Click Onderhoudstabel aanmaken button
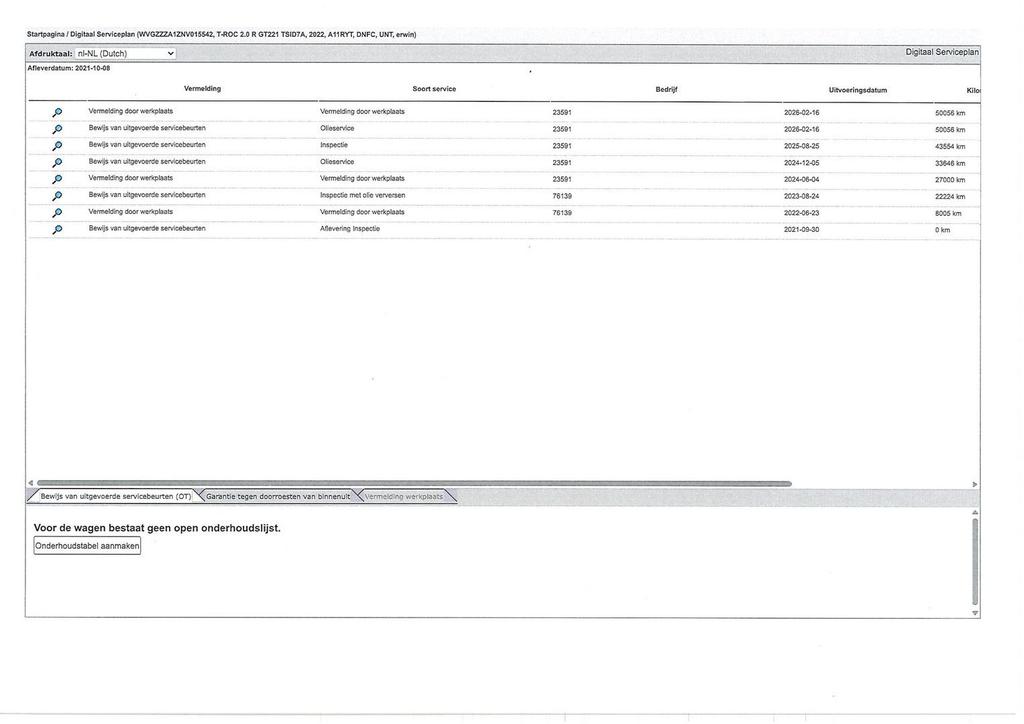 (x=87, y=546)
